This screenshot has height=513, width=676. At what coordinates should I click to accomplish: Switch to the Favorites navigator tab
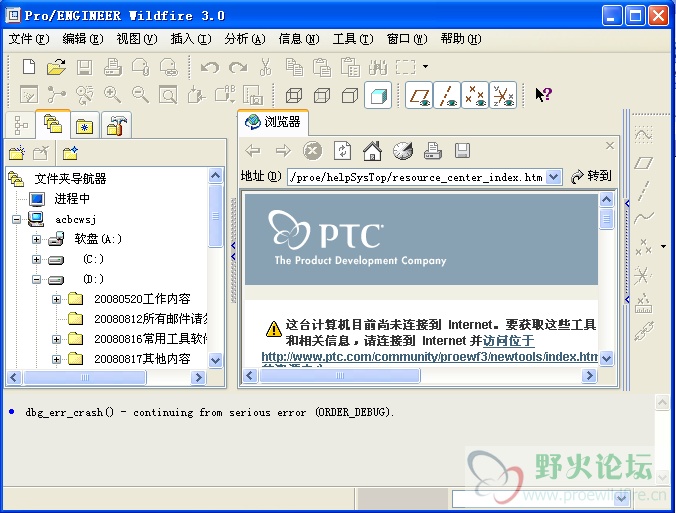coord(84,125)
